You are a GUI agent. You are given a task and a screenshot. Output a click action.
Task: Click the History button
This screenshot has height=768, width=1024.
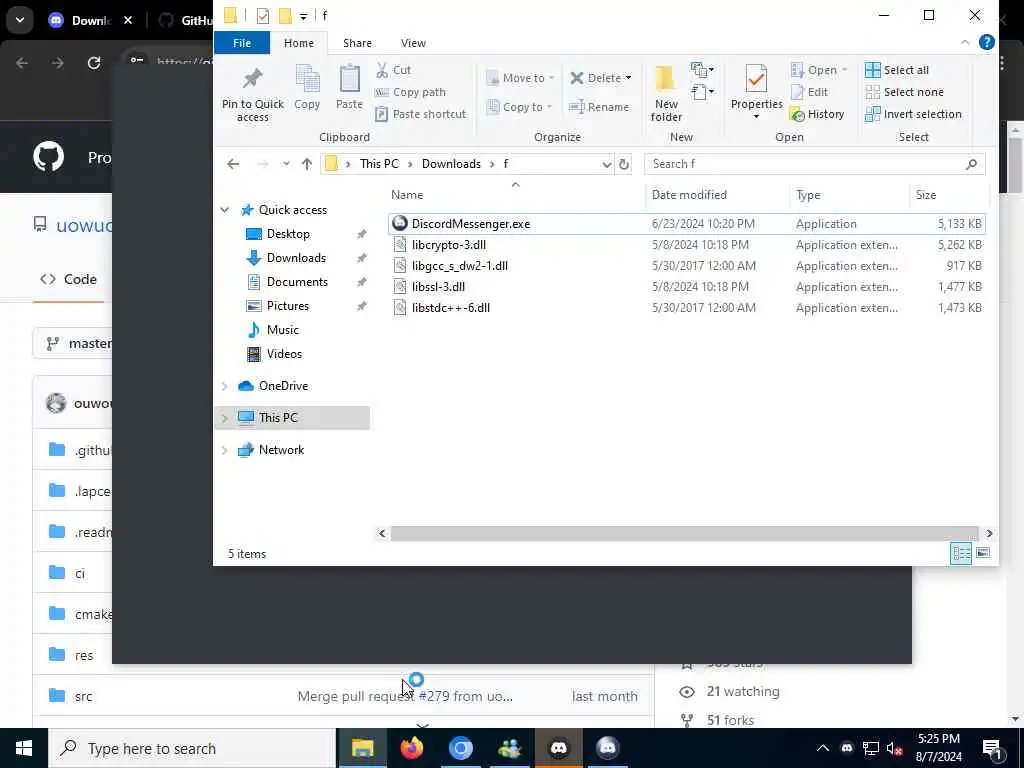[817, 114]
